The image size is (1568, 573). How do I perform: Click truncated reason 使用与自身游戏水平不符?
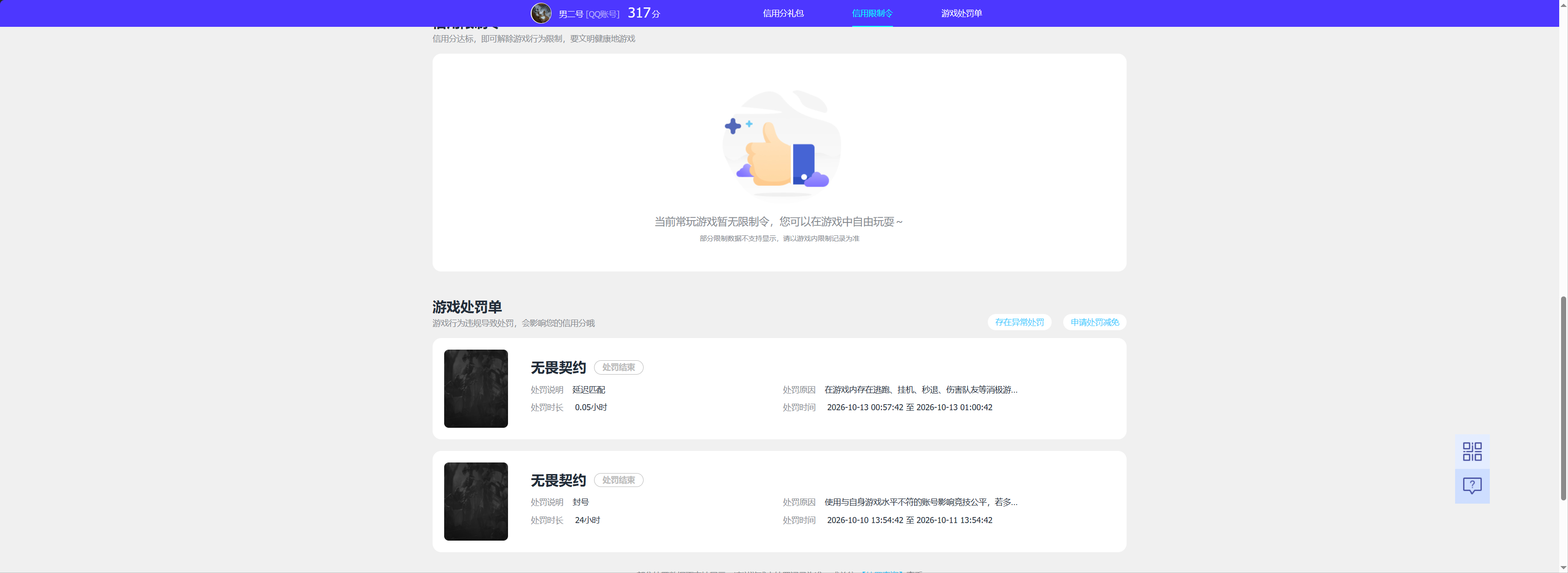tap(920, 502)
